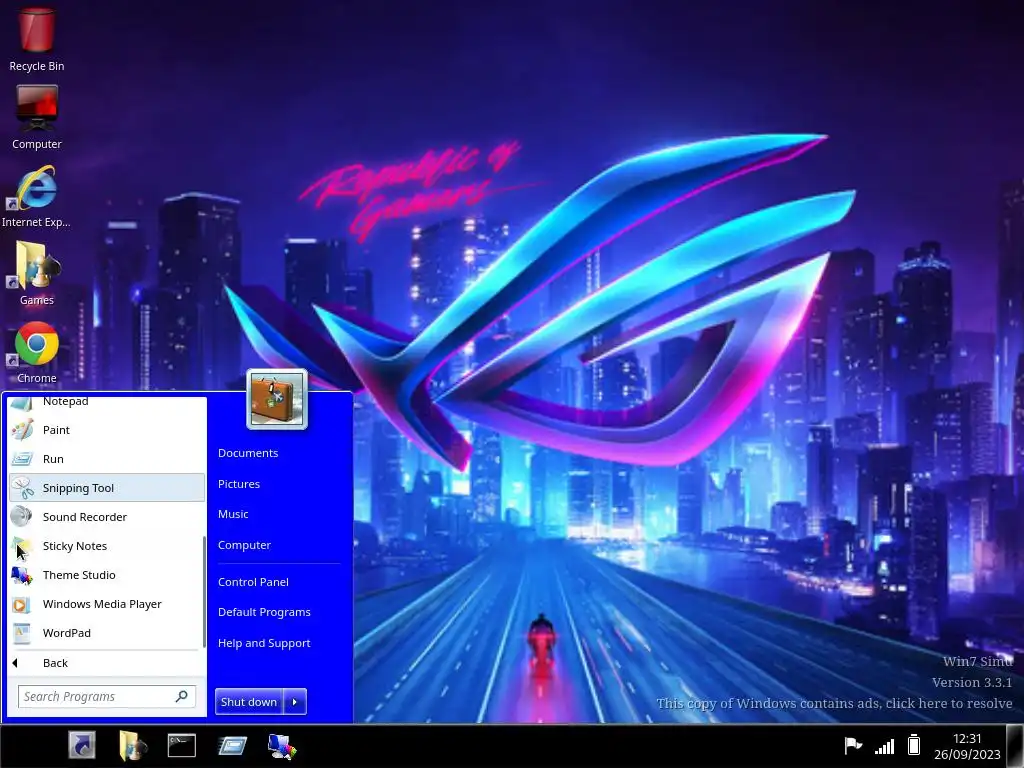Open Pictures from Start menu right pane
The width and height of the screenshot is (1024, 768).
(x=239, y=484)
